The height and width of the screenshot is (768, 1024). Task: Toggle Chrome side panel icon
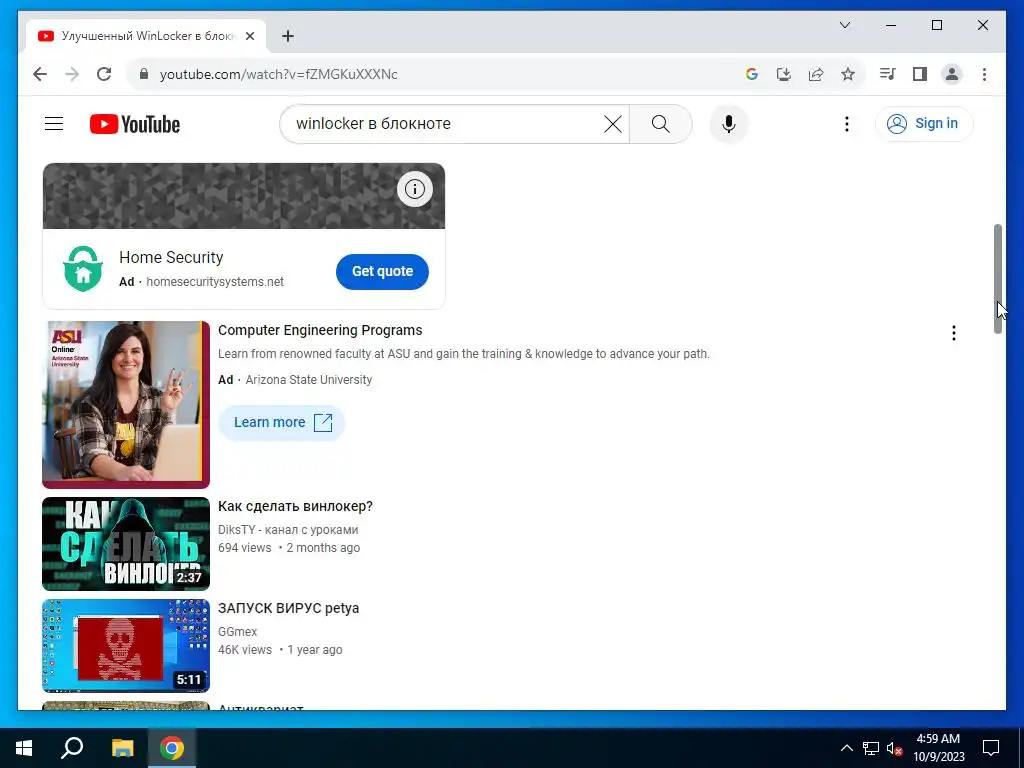(x=920, y=74)
